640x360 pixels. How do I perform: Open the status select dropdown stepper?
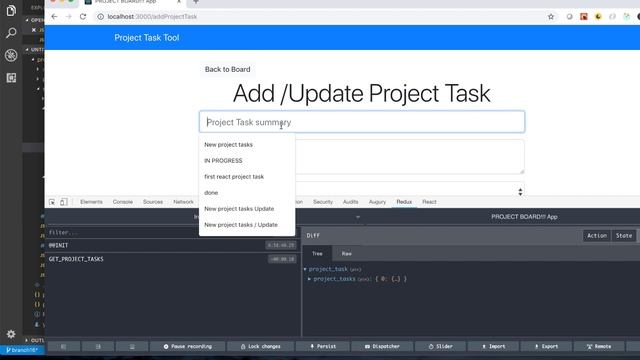coord(520,191)
